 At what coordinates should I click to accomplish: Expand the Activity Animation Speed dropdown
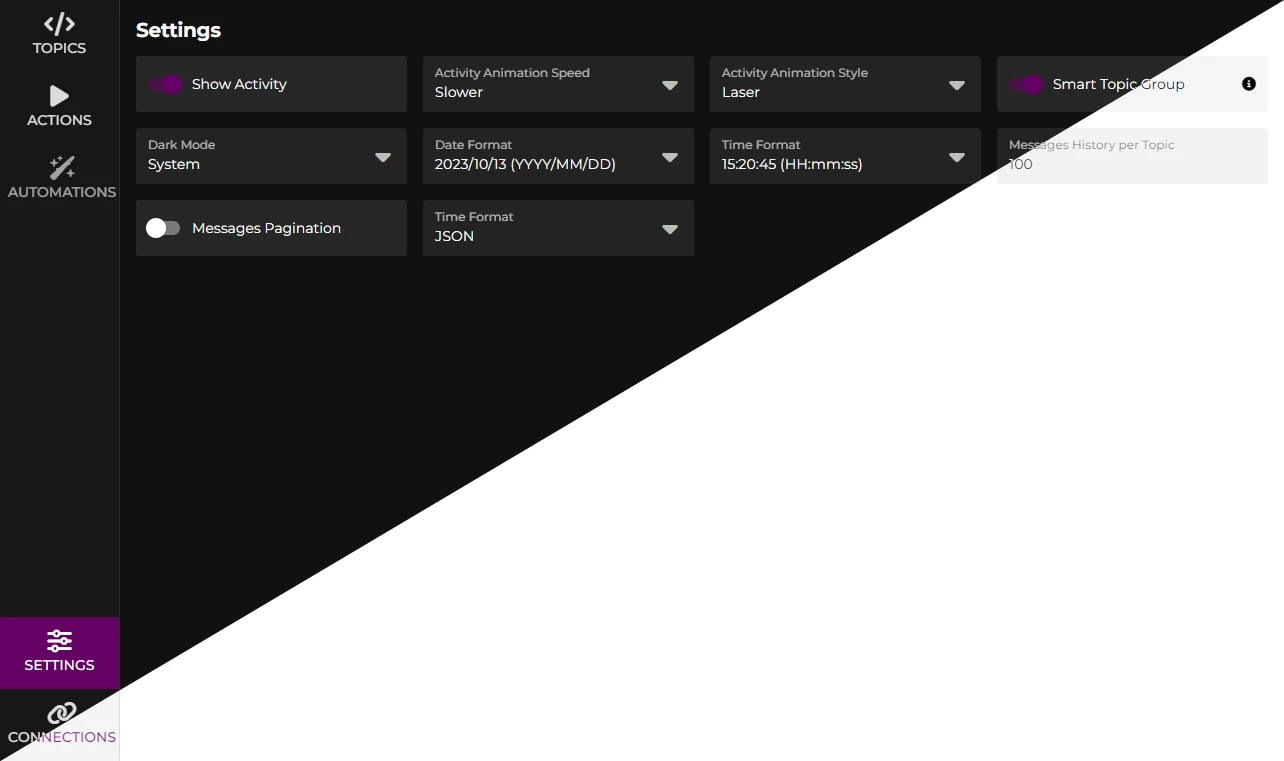pos(558,84)
